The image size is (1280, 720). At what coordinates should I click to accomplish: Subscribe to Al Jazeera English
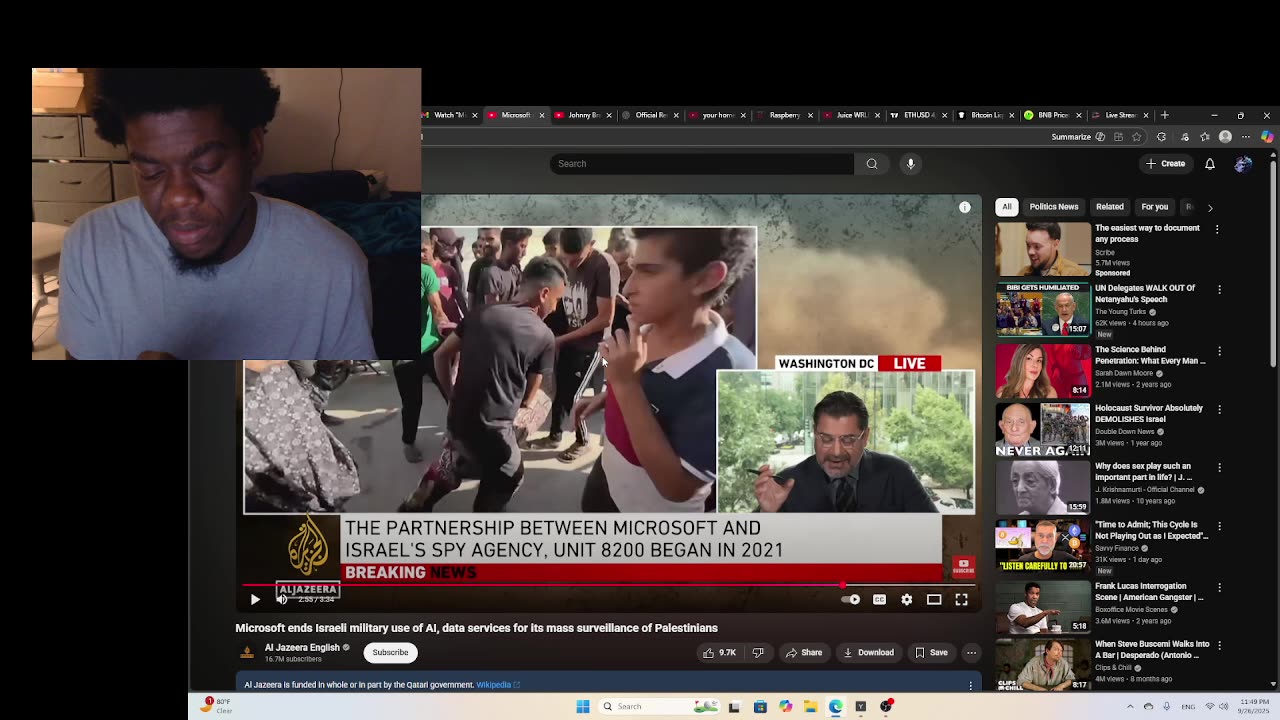pyautogui.click(x=390, y=652)
